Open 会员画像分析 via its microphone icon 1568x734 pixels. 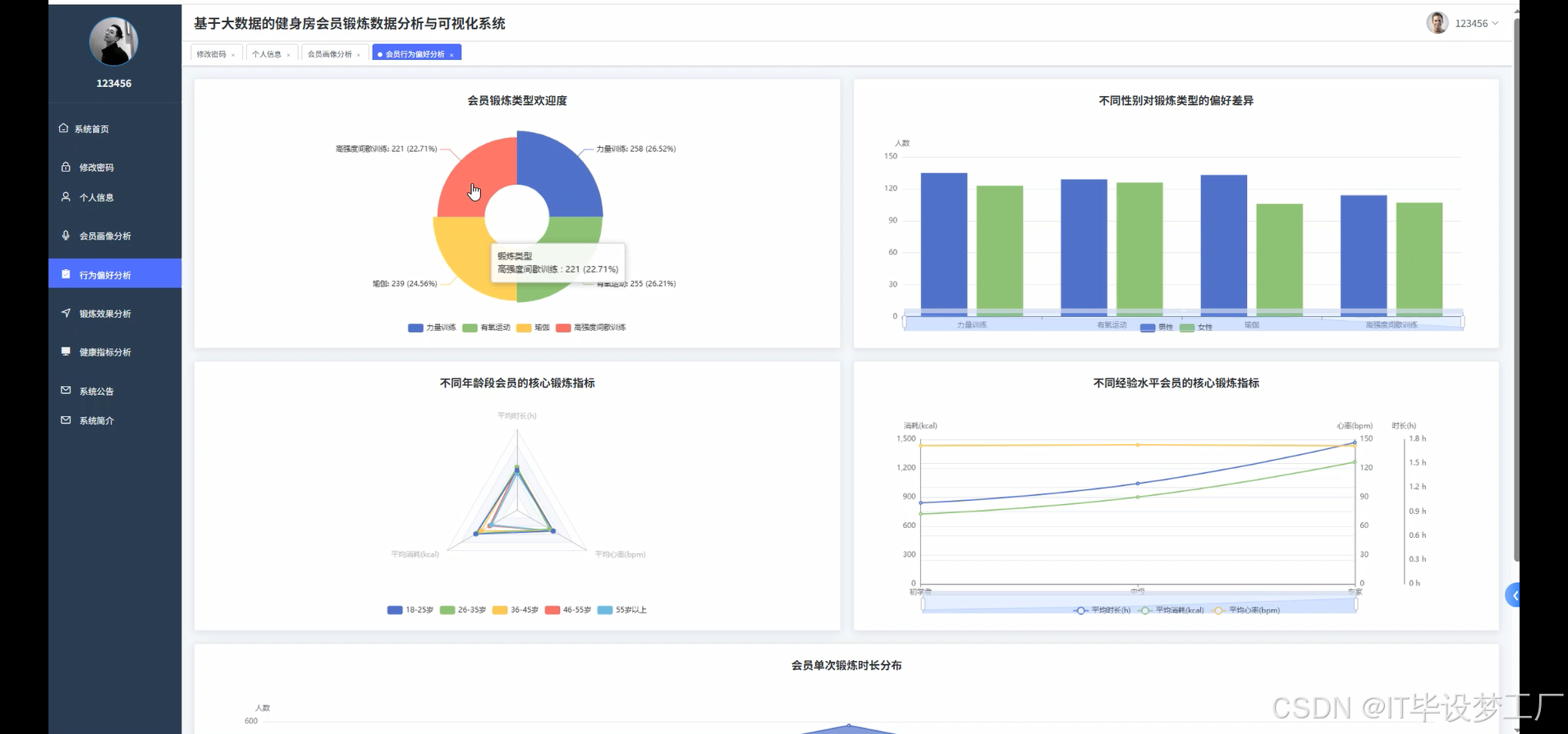coord(66,236)
